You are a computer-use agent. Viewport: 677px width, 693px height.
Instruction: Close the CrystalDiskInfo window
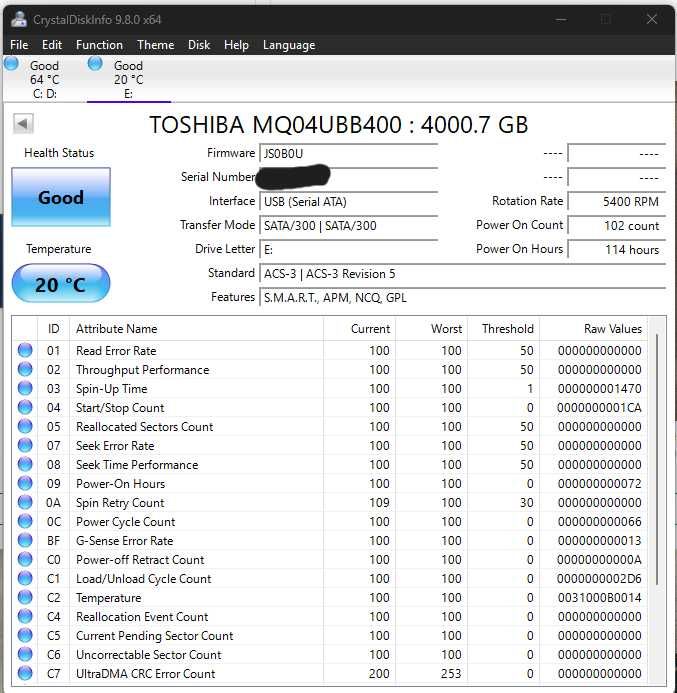tap(652, 19)
